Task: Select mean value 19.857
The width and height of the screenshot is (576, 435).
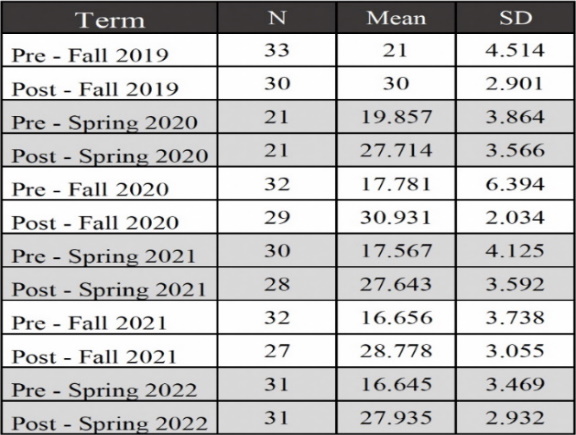Action: point(396,117)
